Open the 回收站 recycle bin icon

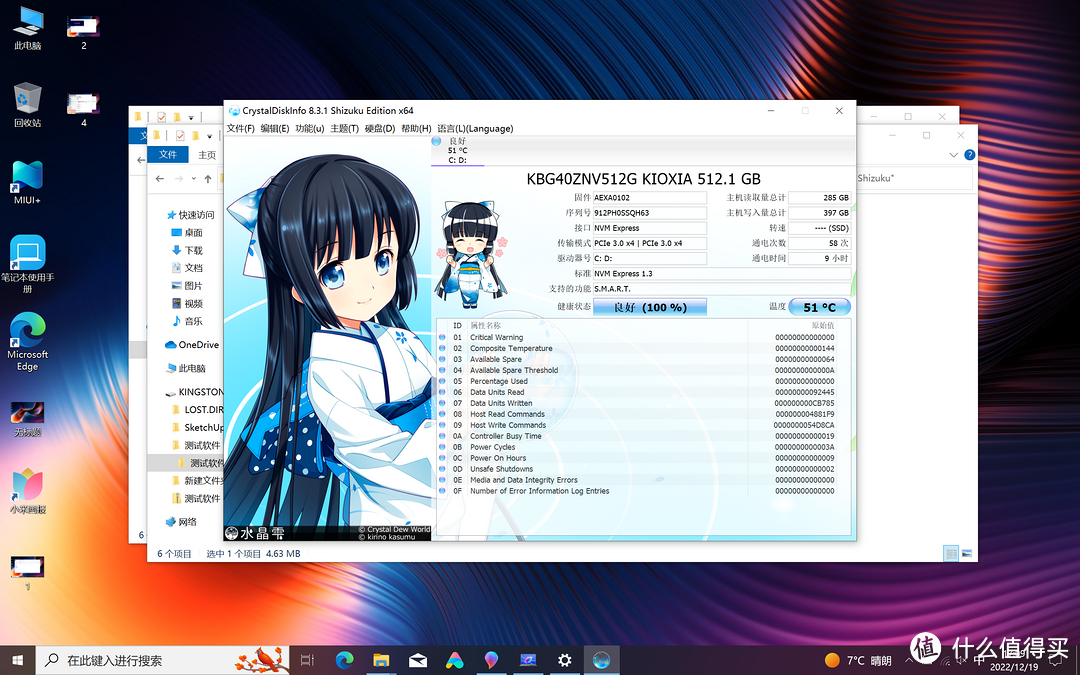pos(28,105)
